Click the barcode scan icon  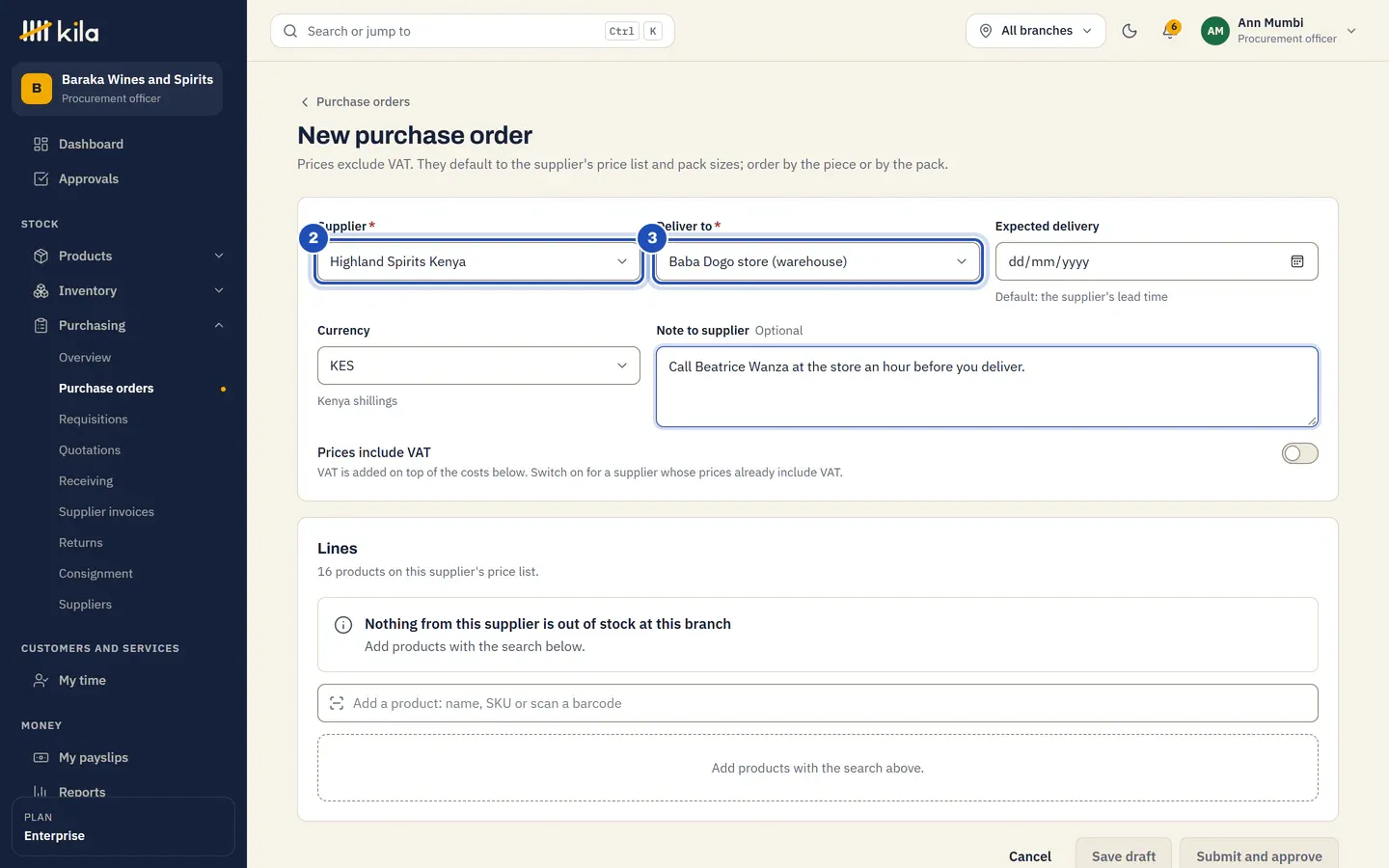click(x=337, y=703)
